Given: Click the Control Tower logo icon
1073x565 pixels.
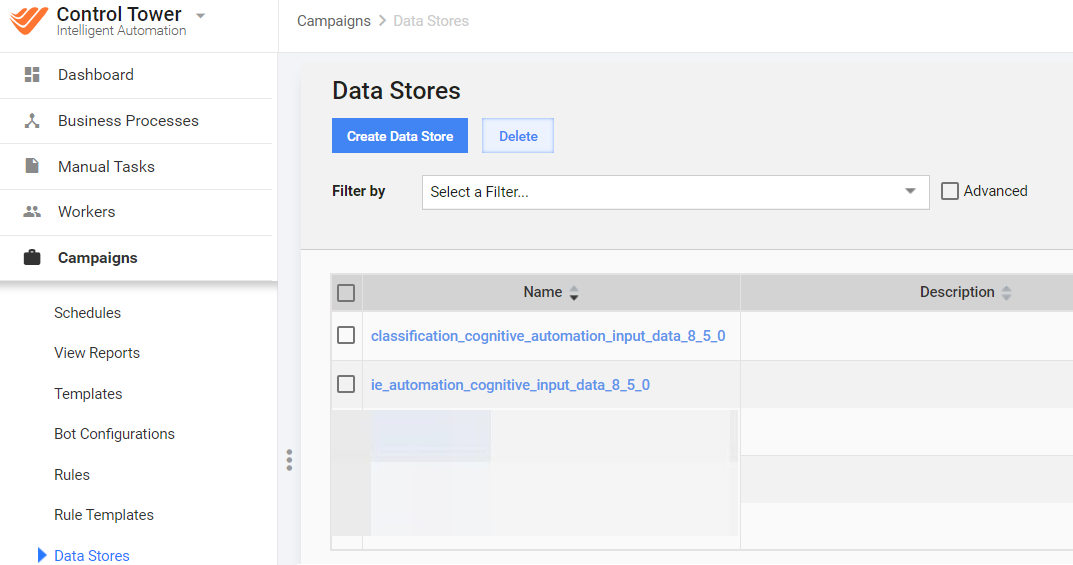Looking at the screenshot, I should pos(29,20).
